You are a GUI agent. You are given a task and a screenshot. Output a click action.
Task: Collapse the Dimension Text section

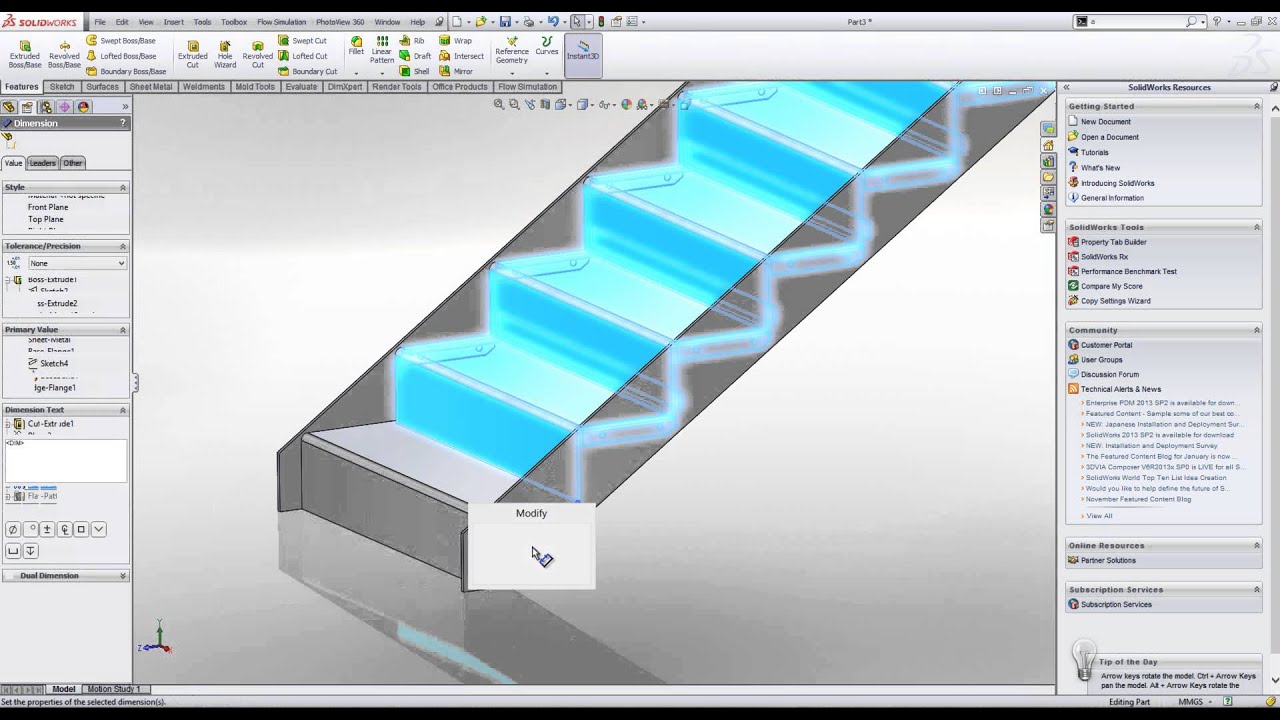pos(123,410)
